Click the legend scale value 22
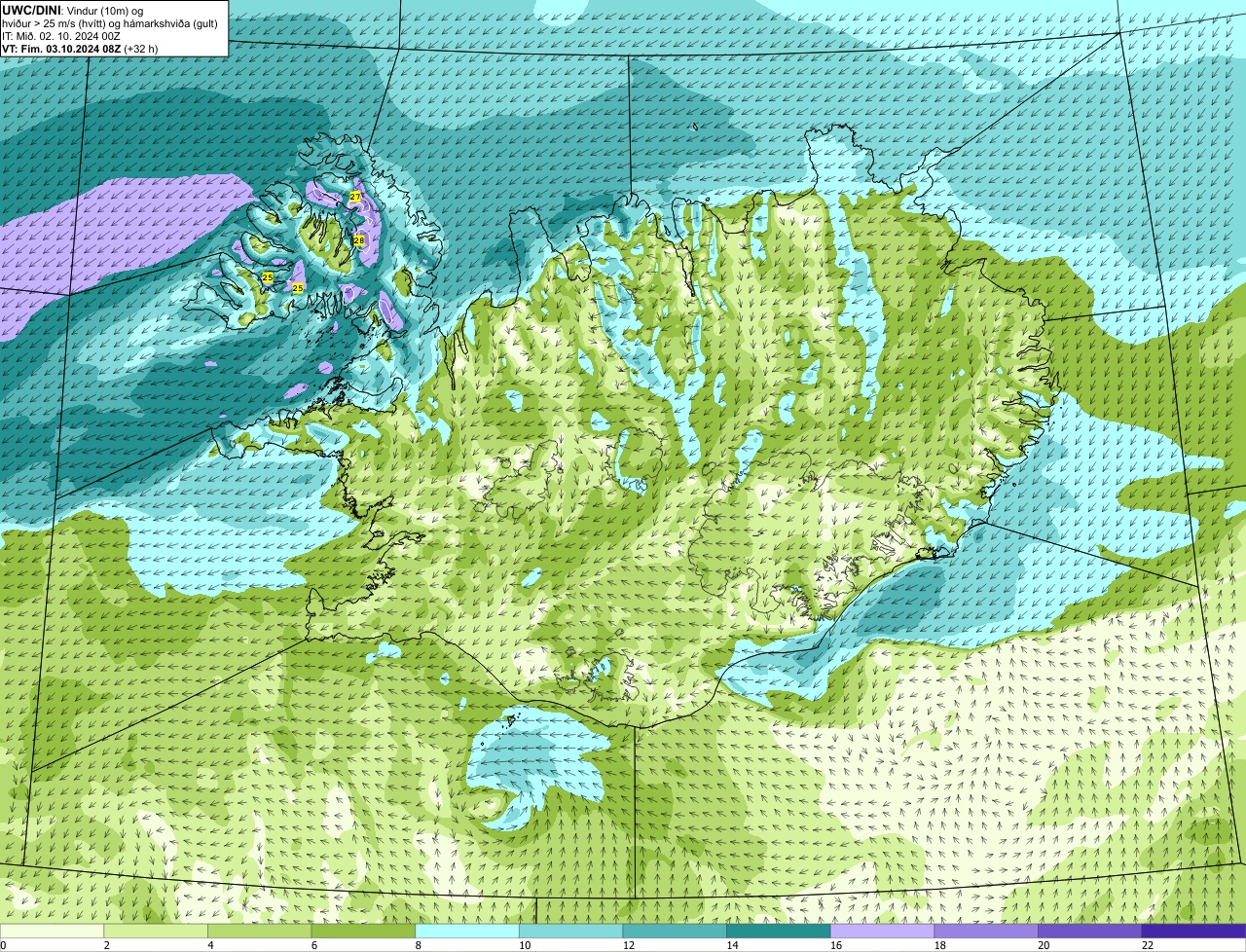This screenshot has height=952, width=1246. [x=1148, y=945]
